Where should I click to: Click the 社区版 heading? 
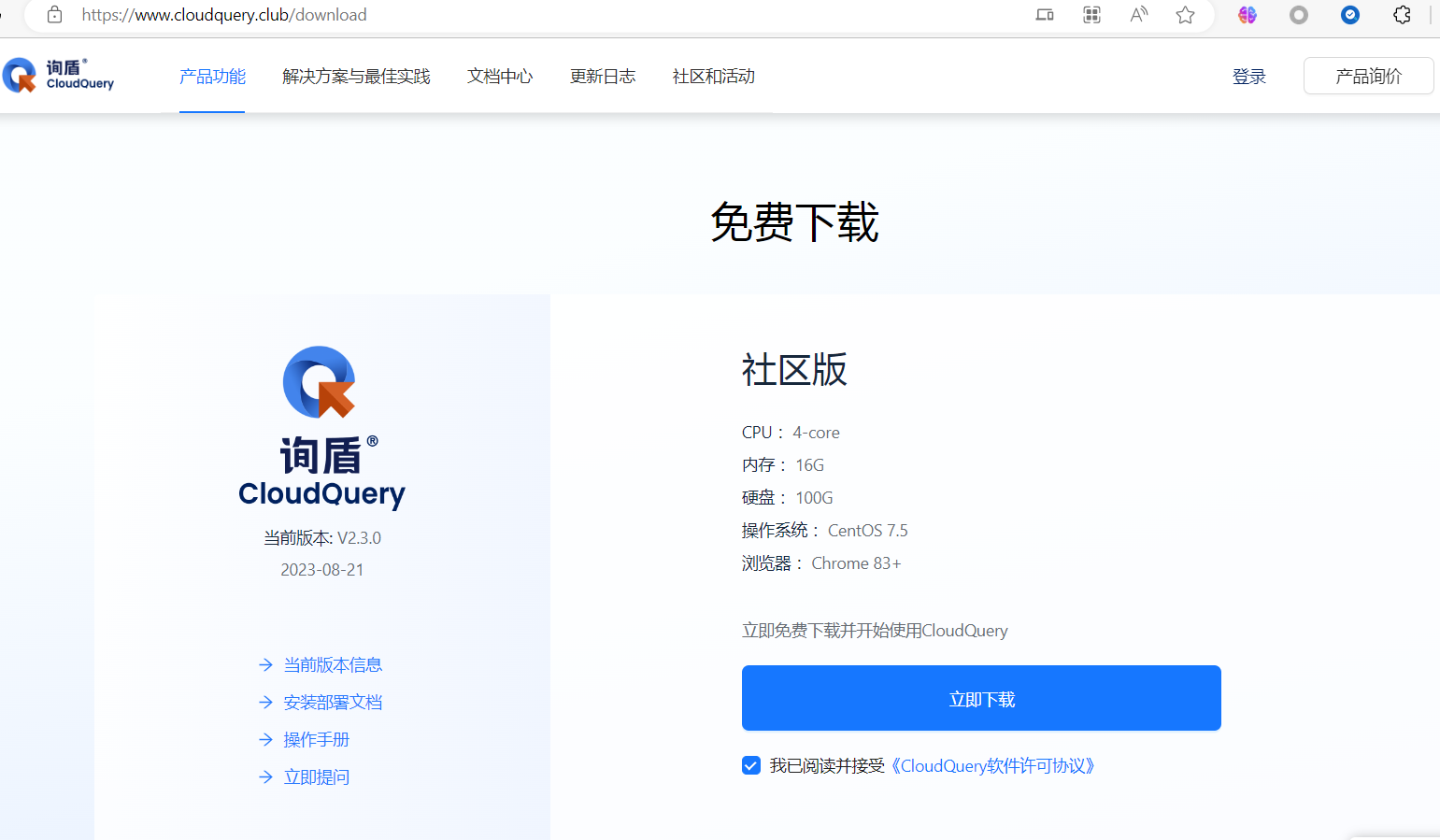(x=794, y=370)
